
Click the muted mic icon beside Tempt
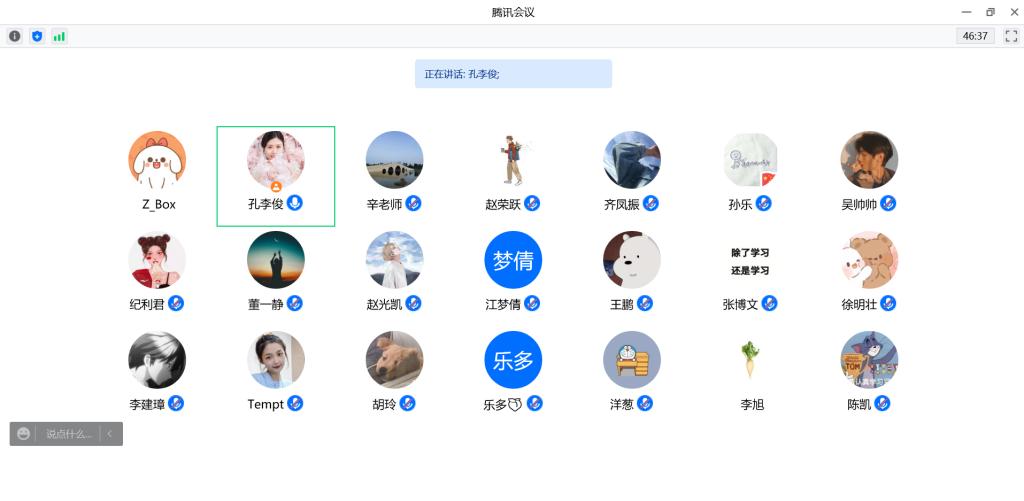[x=295, y=403]
